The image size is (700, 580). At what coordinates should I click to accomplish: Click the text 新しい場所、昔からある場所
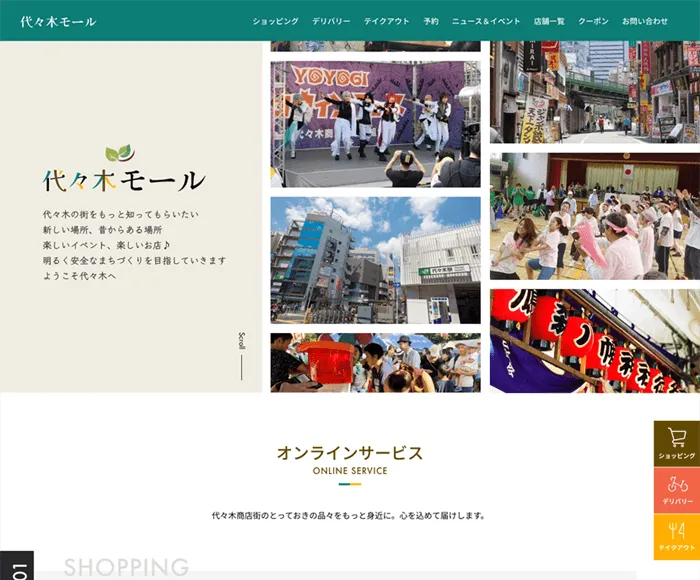(102, 230)
